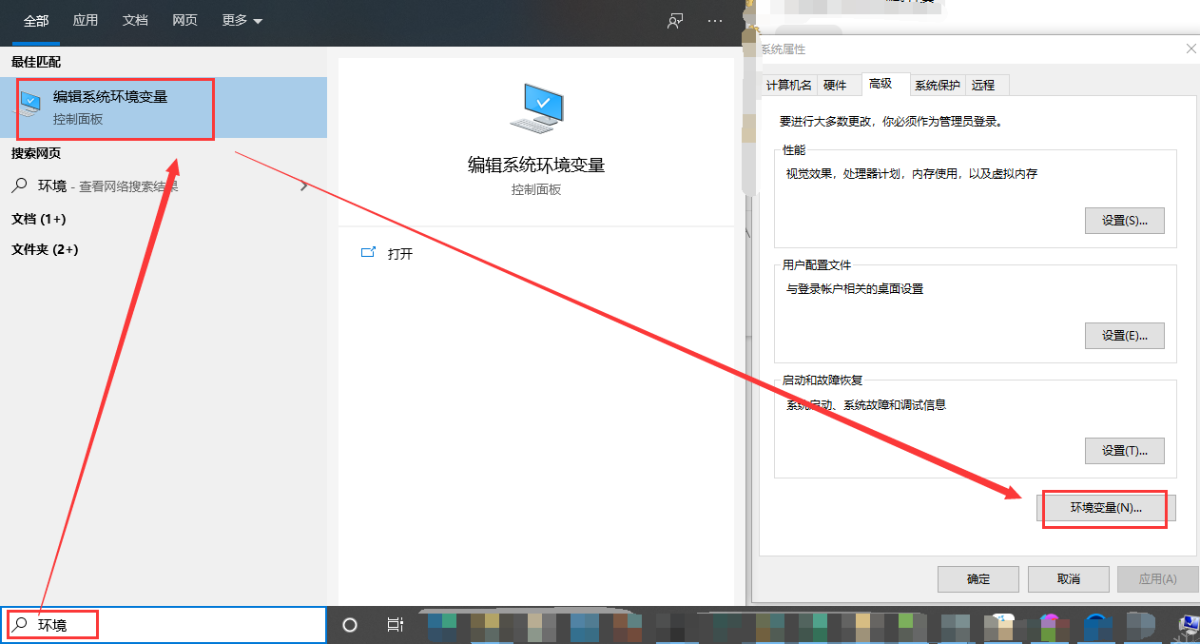The image size is (1200, 644).
Task: Click the large monitor icon in preview pane
Action: pos(537,107)
